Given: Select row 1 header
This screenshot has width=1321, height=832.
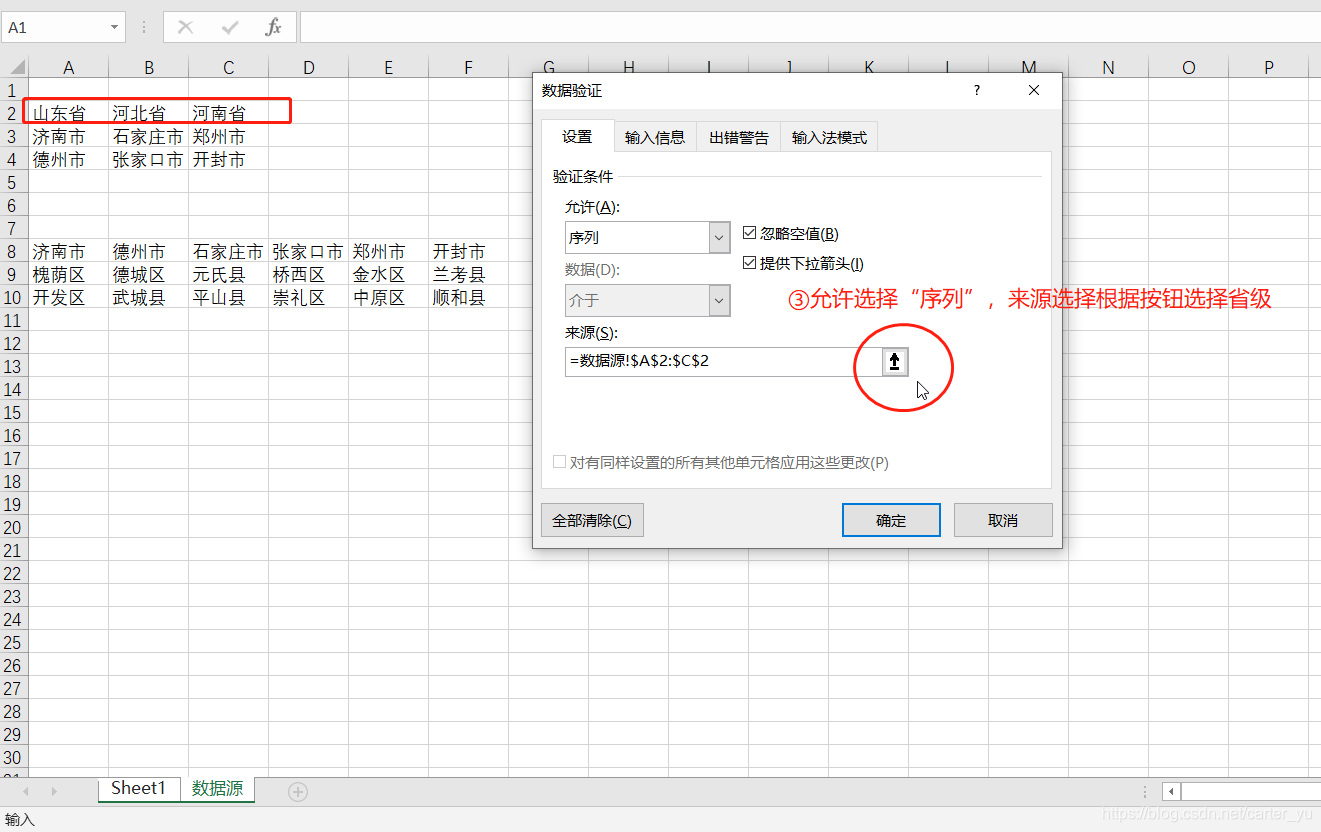Looking at the screenshot, I should coord(14,89).
